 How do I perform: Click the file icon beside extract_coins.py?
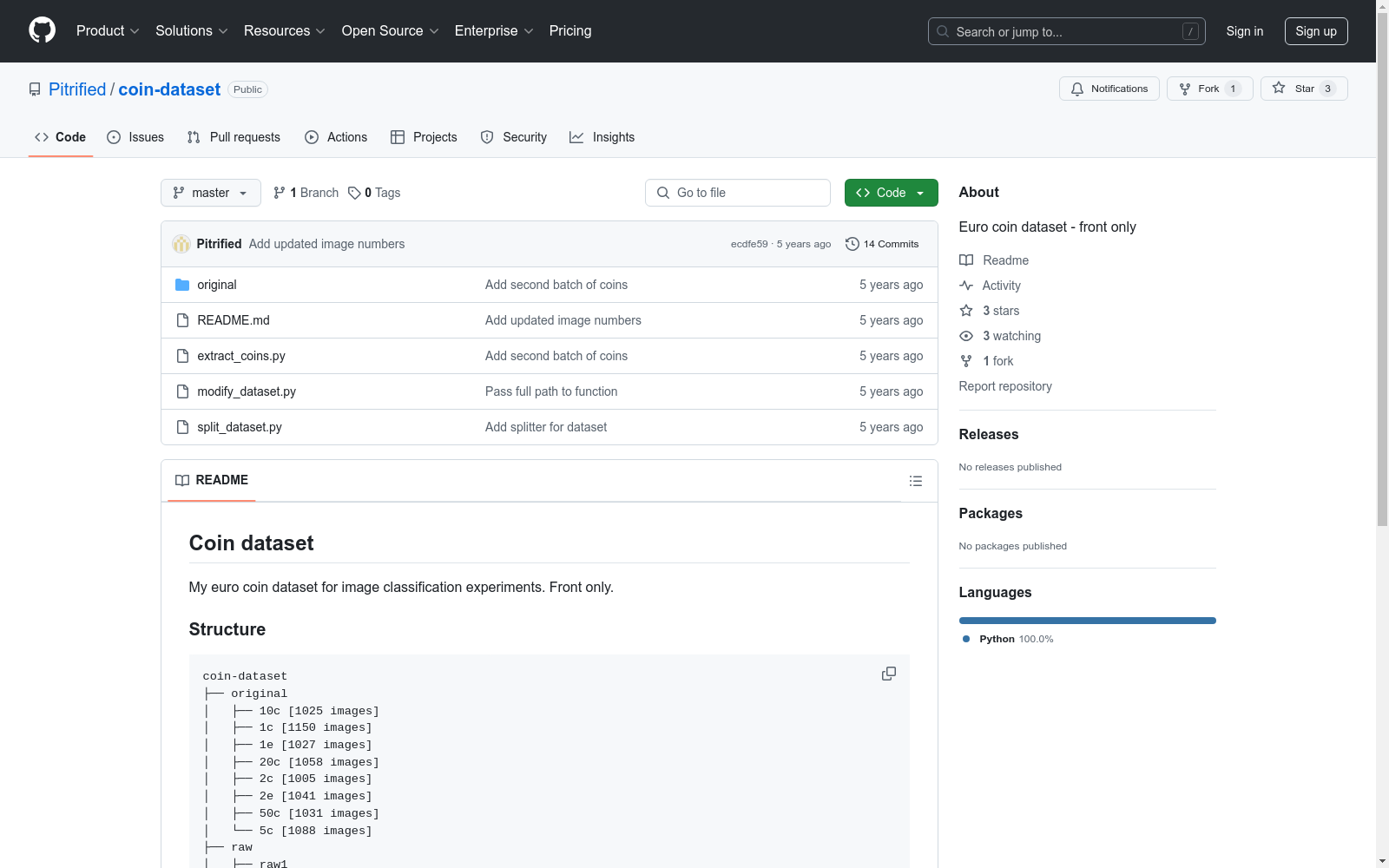182,356
